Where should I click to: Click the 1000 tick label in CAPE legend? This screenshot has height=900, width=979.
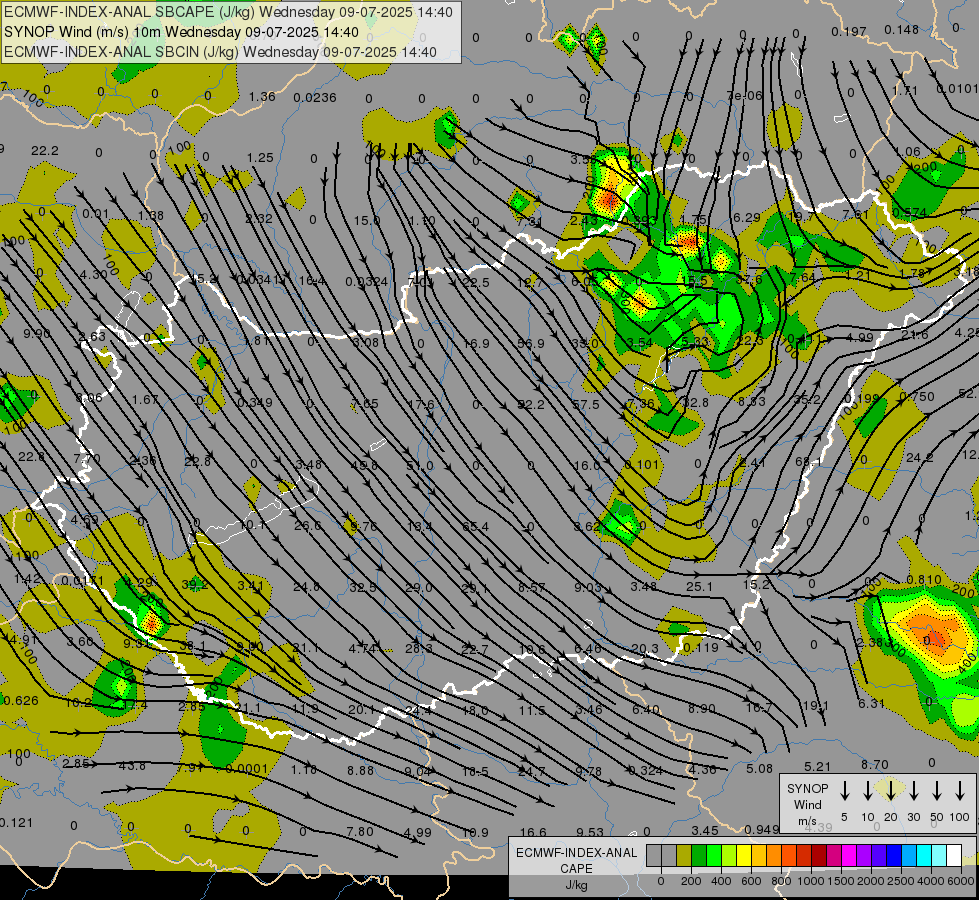pyautogui.click(x=811, y=881)
